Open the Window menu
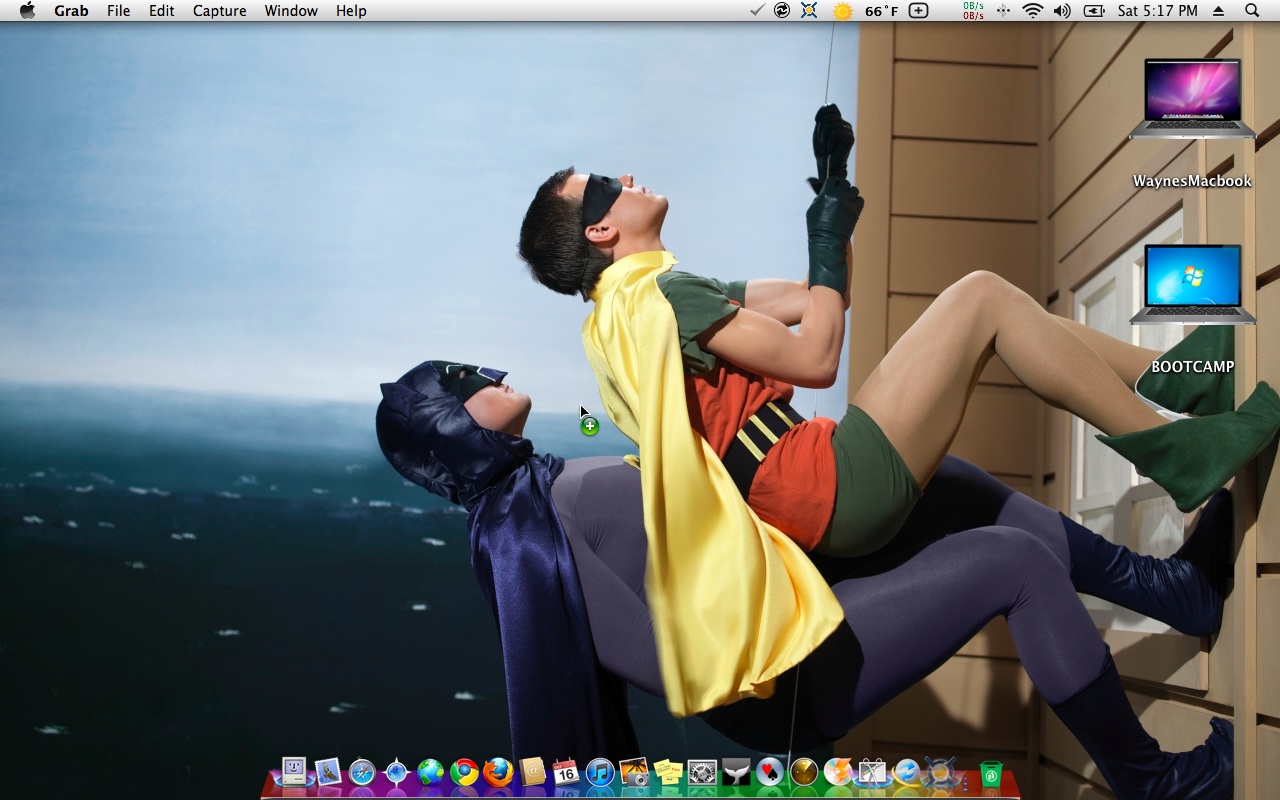1280x800 pixels. coord(291,11)
